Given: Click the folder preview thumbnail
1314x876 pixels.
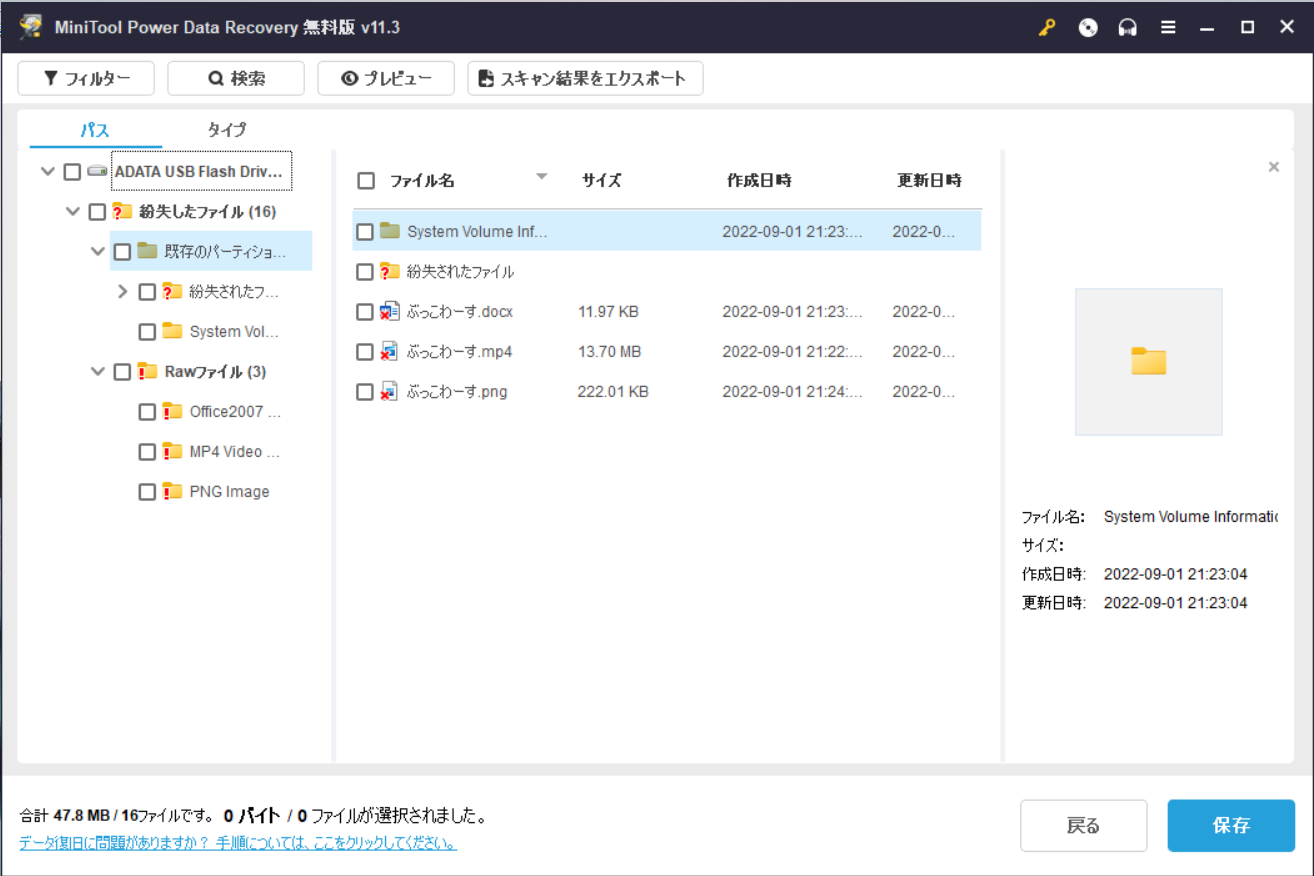Looking at the screenshot, I should pyautogui.click(x=1148, y=362).
